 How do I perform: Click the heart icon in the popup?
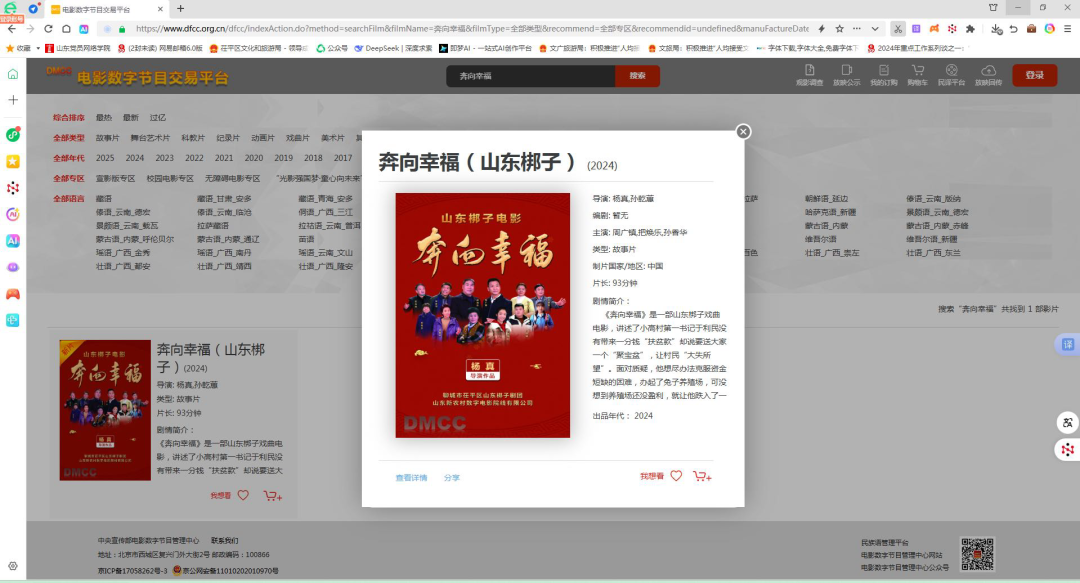676,475
